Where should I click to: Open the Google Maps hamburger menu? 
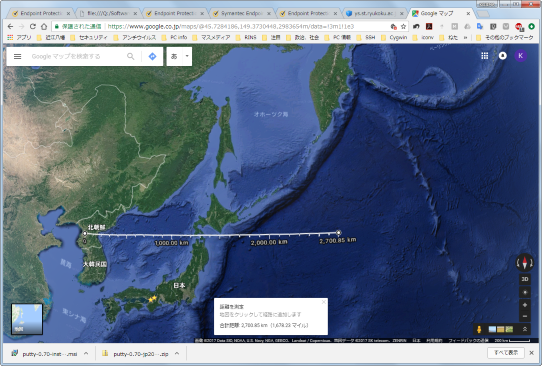(17, 56)
